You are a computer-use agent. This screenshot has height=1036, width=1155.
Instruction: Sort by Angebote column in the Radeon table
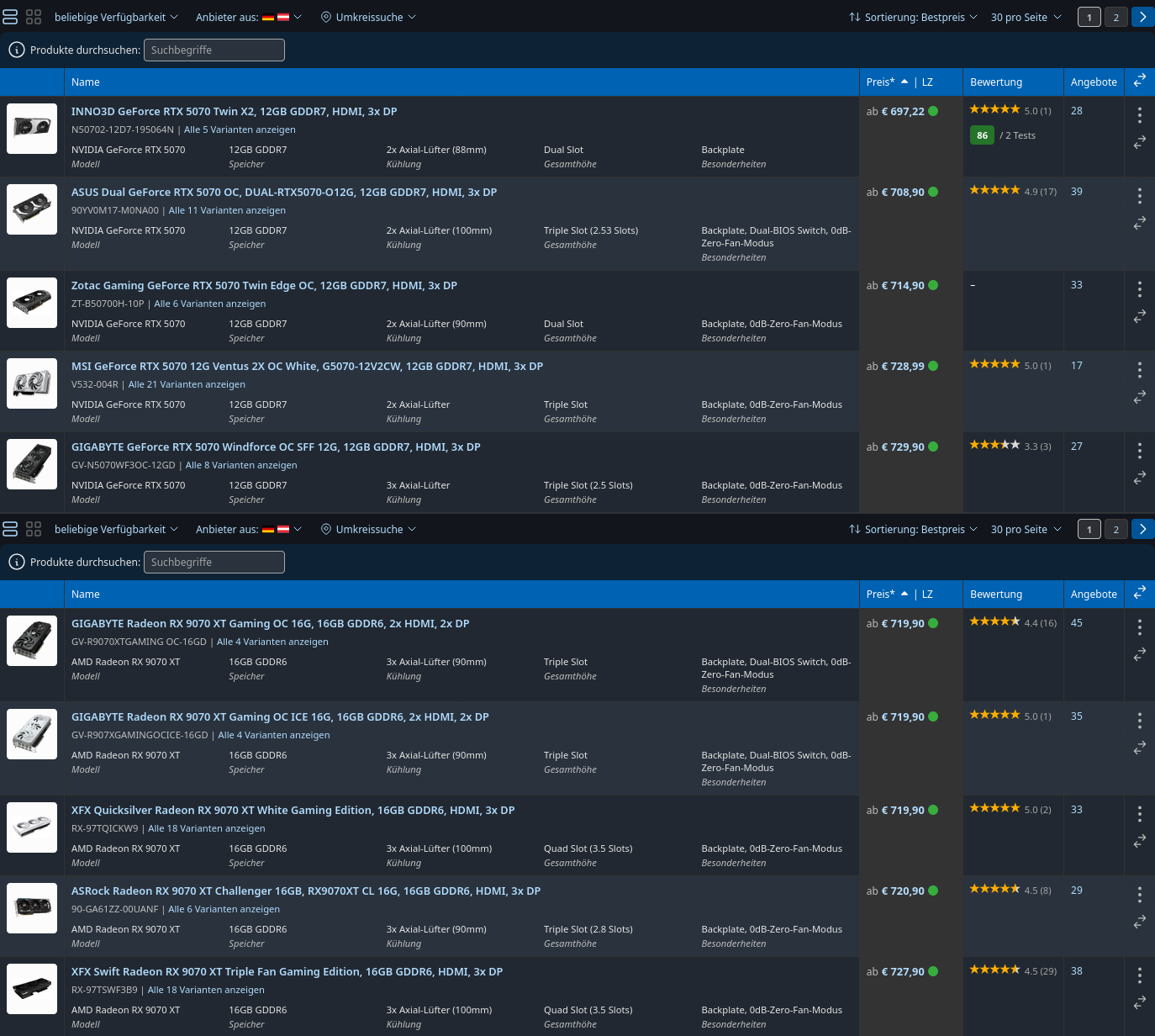(x=1094, y=594)
